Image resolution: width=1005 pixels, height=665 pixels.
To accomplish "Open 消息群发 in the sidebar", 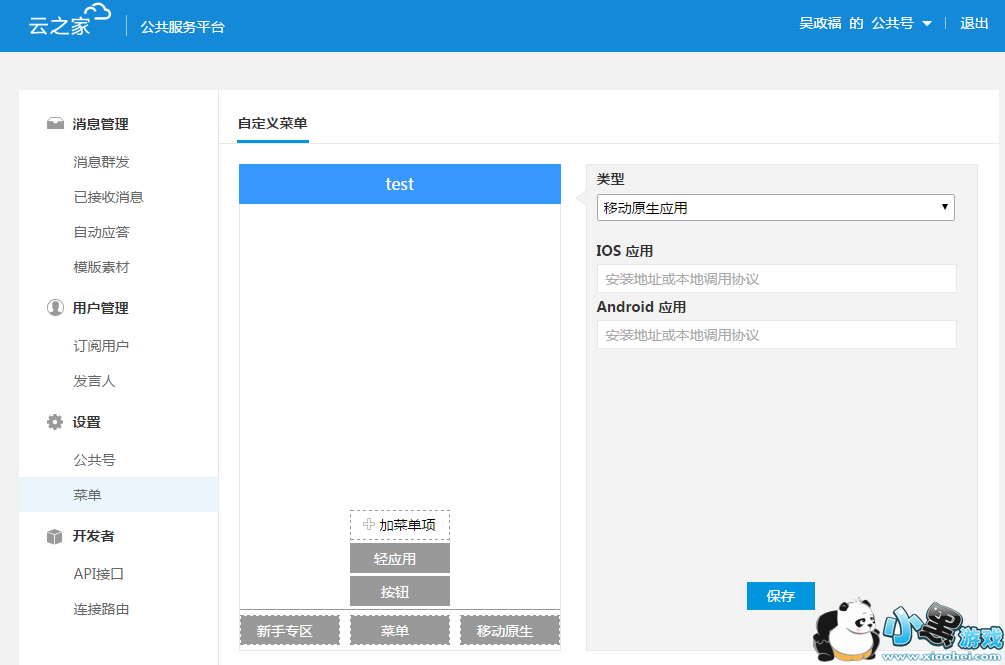I will 101,162.
